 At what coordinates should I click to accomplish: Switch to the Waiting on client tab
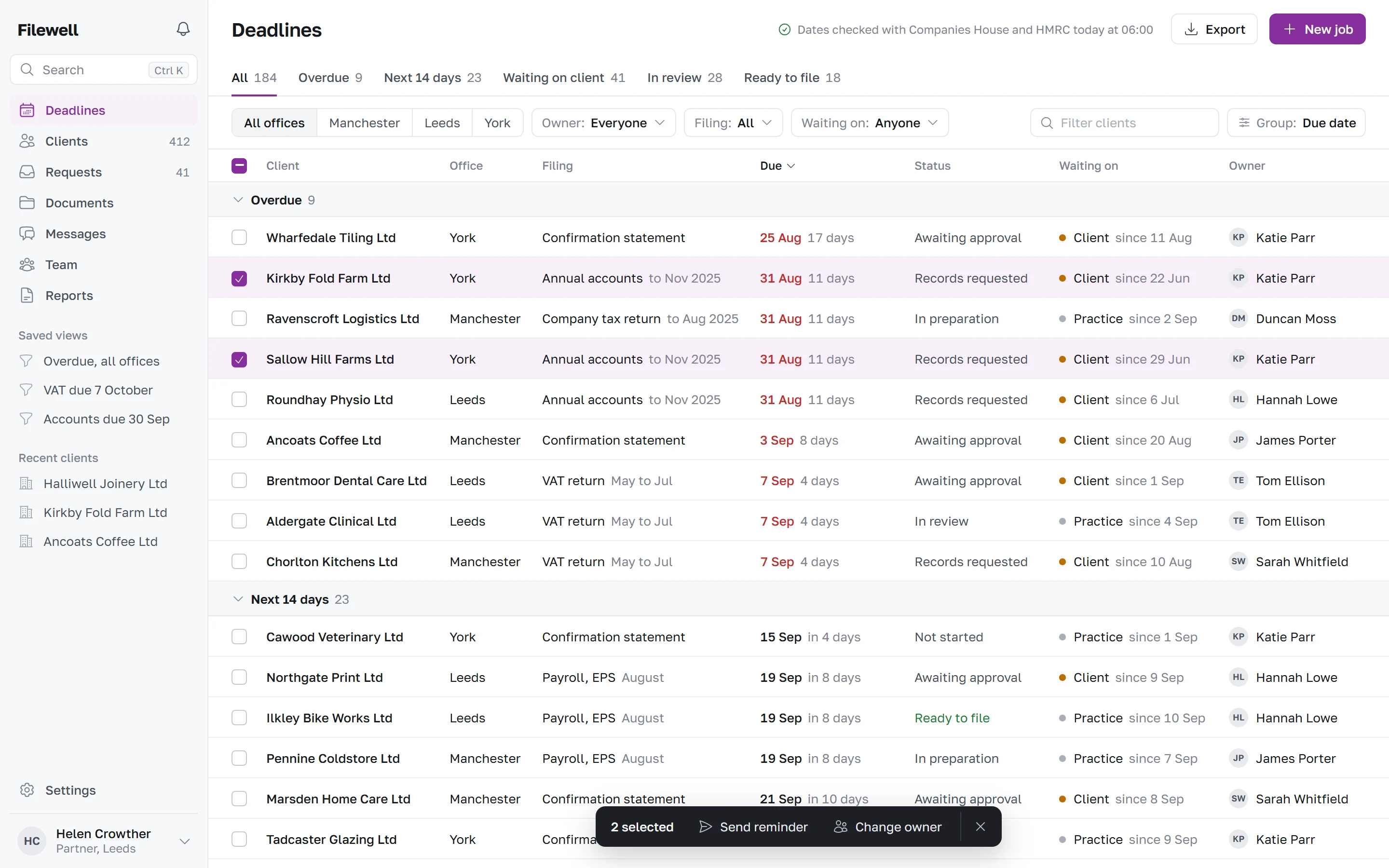tap(564, 78)
